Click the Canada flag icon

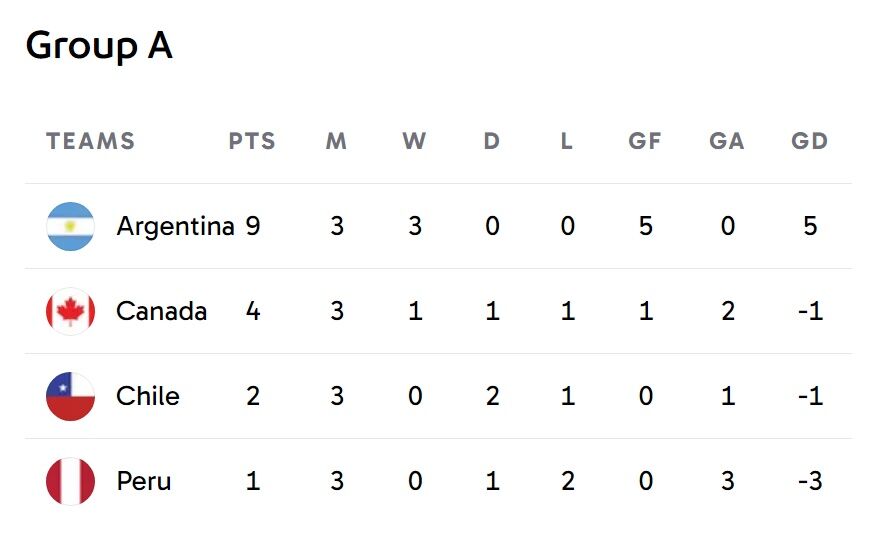pos(70,311)
